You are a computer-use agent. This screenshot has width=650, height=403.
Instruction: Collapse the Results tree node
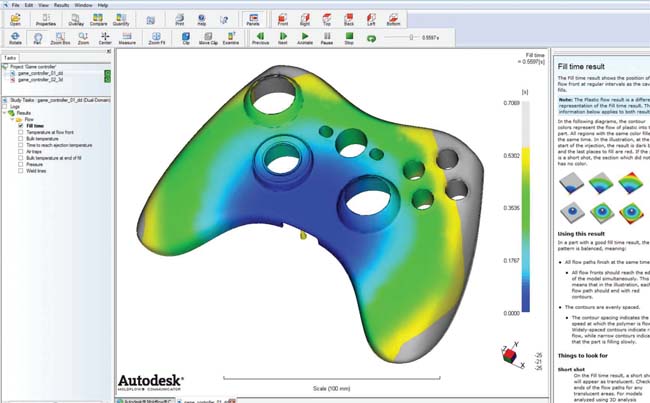pyautogui.click(x=5, y=113)
